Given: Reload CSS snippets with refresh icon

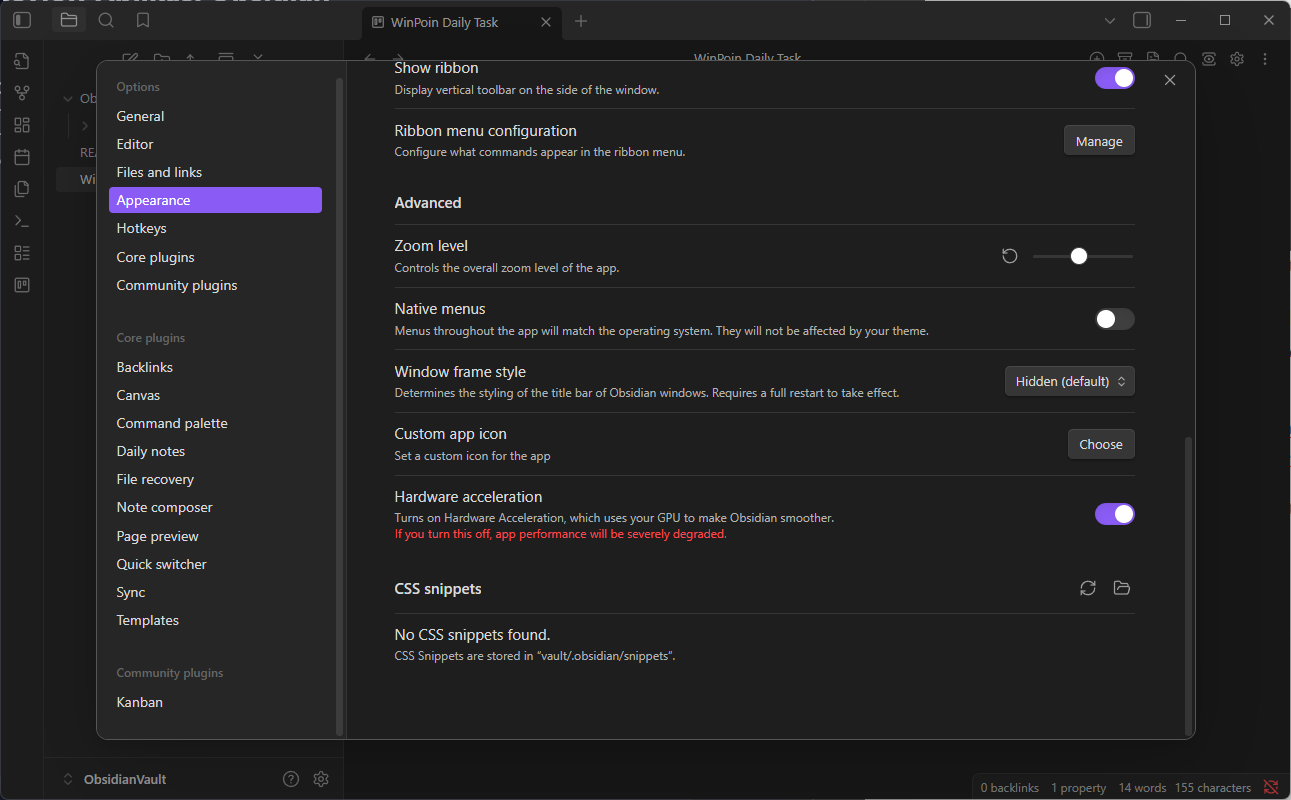Looking at the screenshot, I should [1088, 588].
